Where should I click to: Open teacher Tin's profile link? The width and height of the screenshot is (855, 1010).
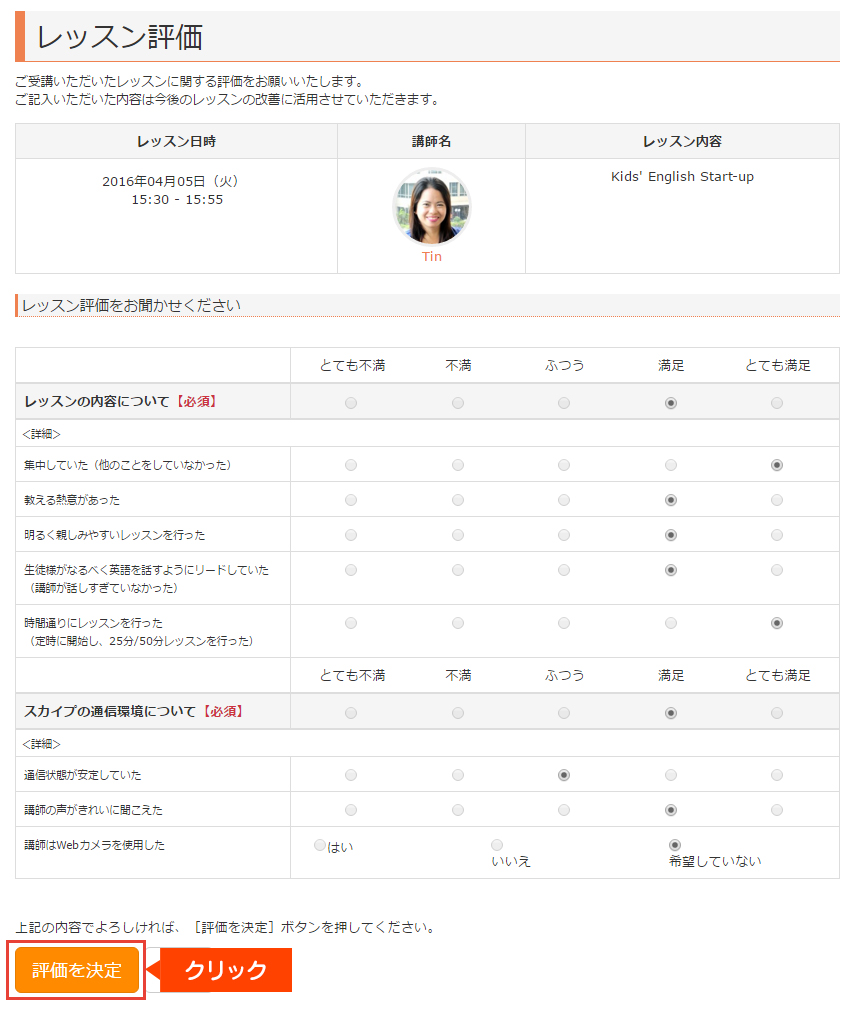[x=432, y=256]
